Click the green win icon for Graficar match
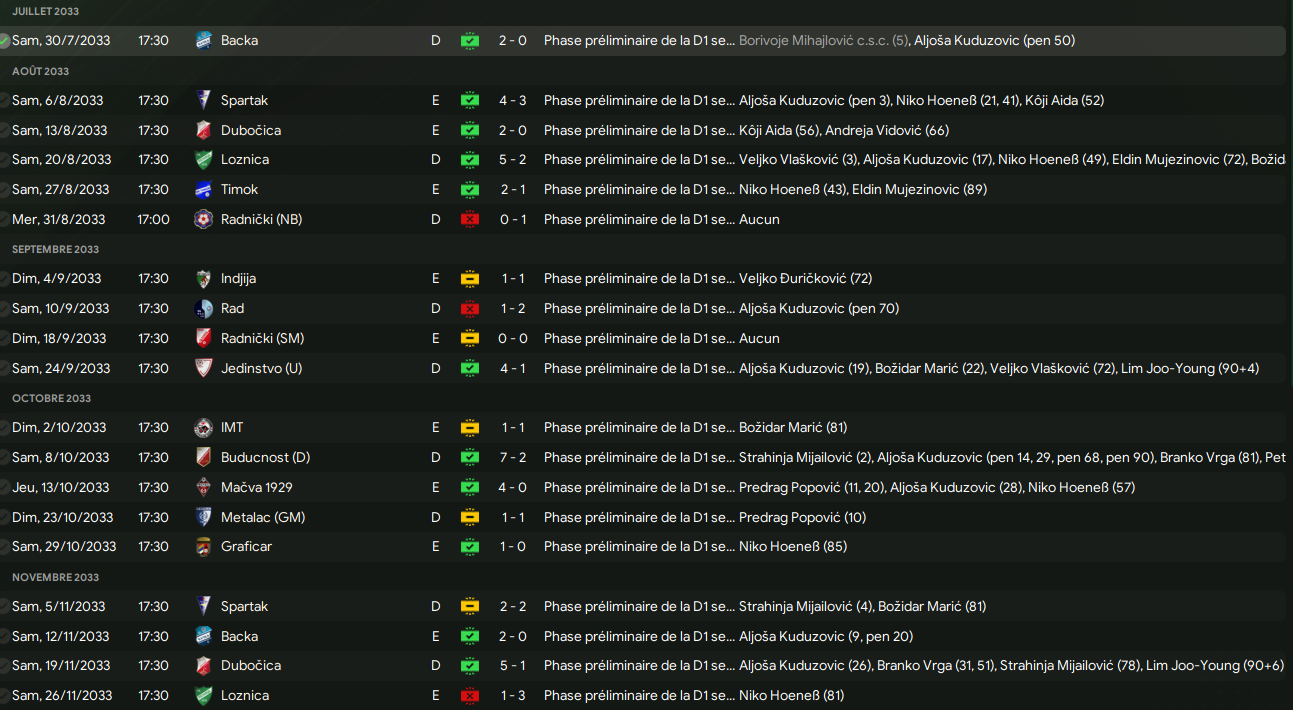 tap(469, 547)
